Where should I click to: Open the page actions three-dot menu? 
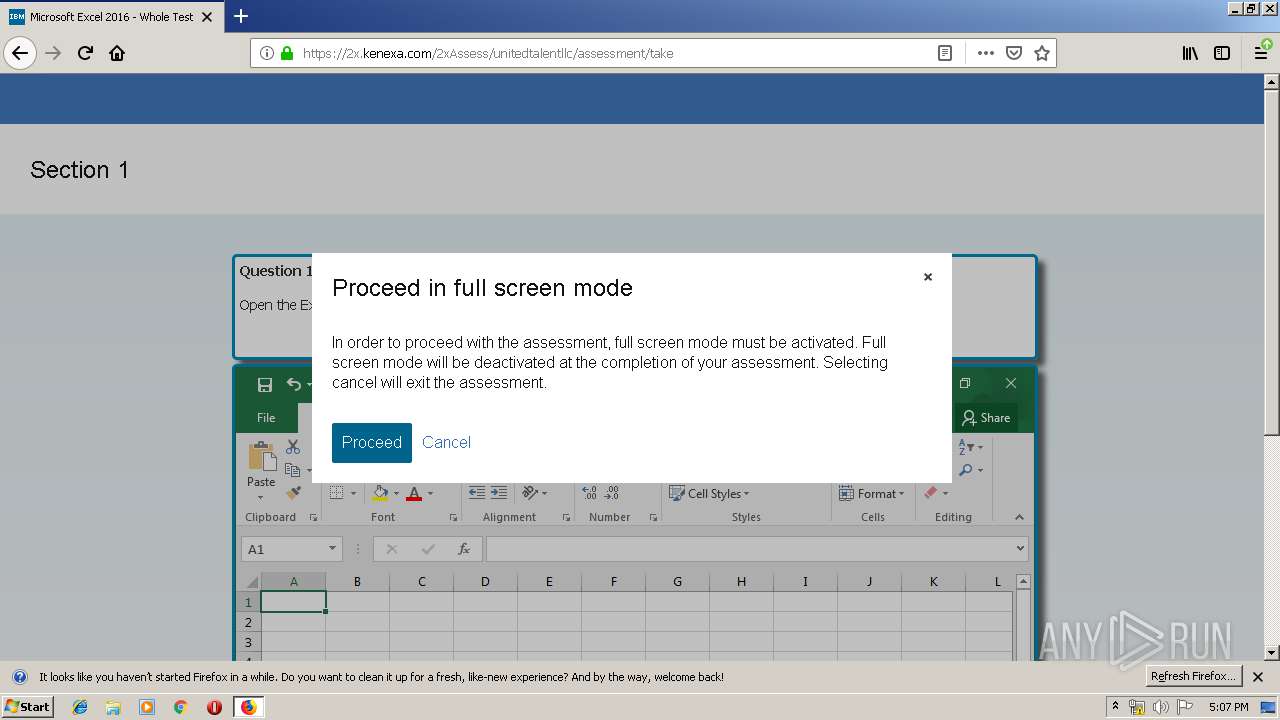[986, 53]
